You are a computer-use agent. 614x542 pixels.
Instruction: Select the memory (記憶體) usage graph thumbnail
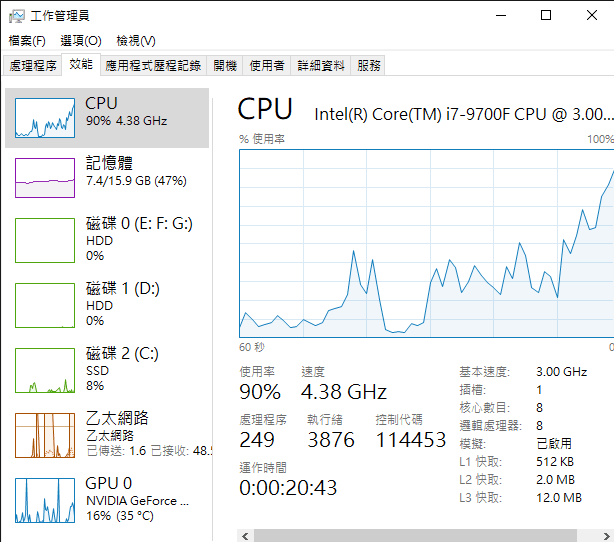[45, 176]
